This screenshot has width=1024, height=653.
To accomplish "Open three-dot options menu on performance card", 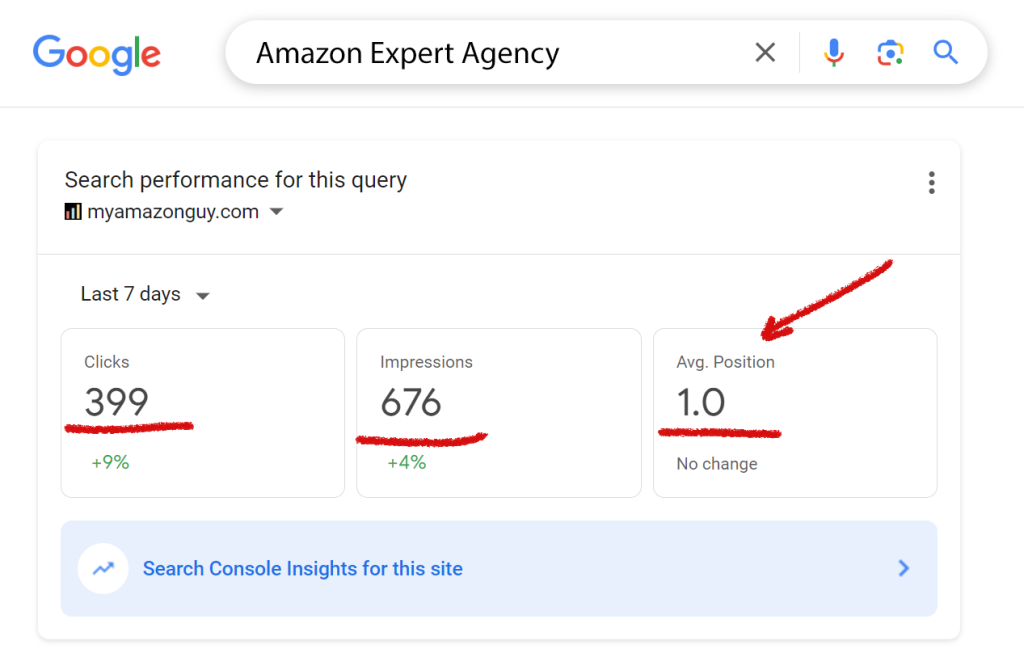I will pyautogui.click(x=931, y=183).
